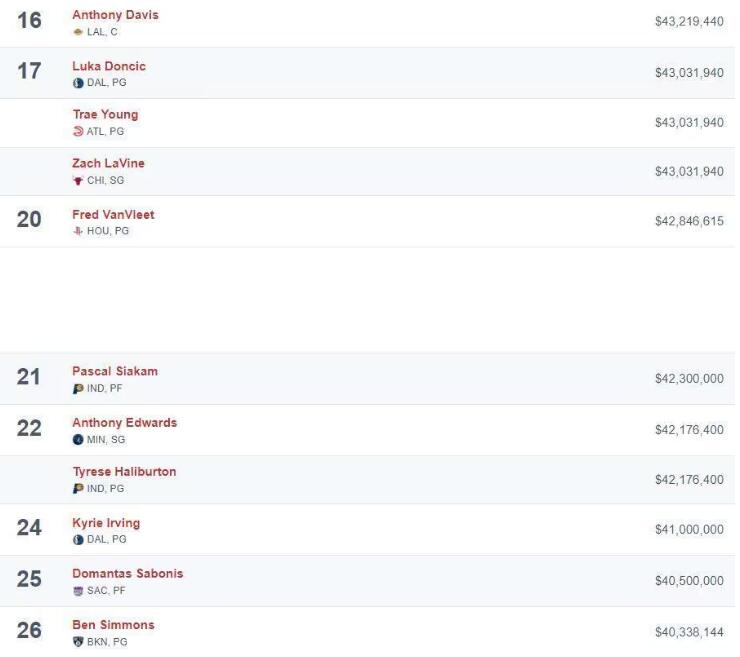Screen dimensions: 740x657
Task: Select the Trae Young name link
Action: 105,114
